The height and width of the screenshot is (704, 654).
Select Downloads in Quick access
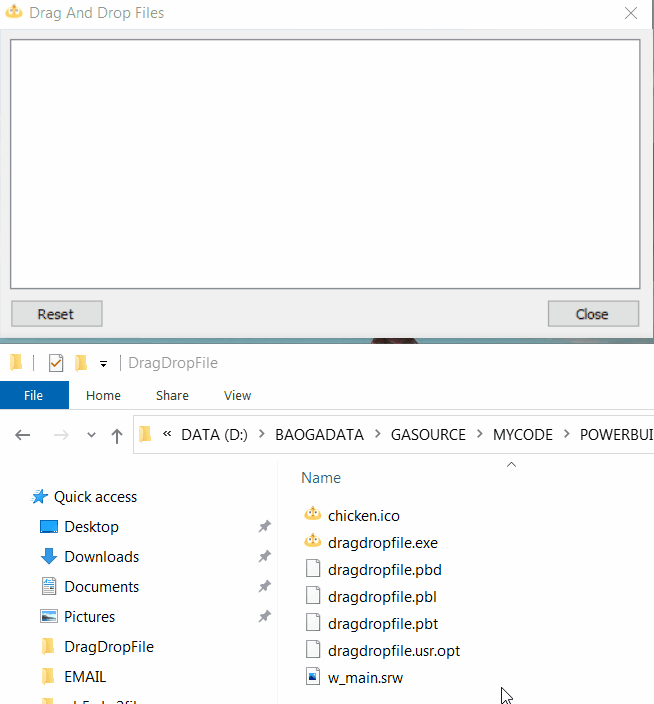coord(102,557)
